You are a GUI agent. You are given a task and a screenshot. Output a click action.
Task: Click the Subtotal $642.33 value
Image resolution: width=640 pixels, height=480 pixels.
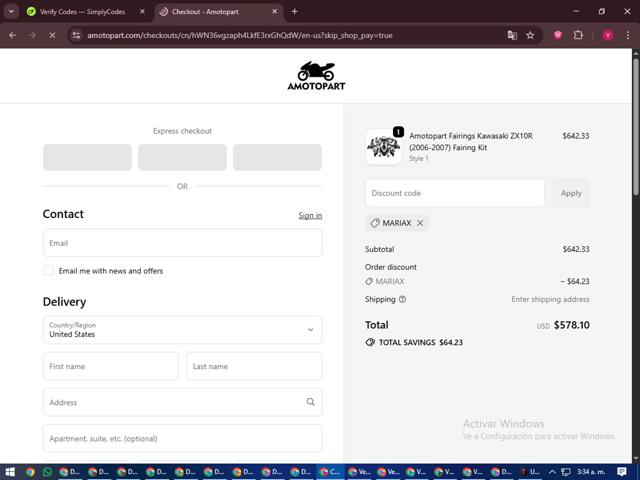point(576,249)
